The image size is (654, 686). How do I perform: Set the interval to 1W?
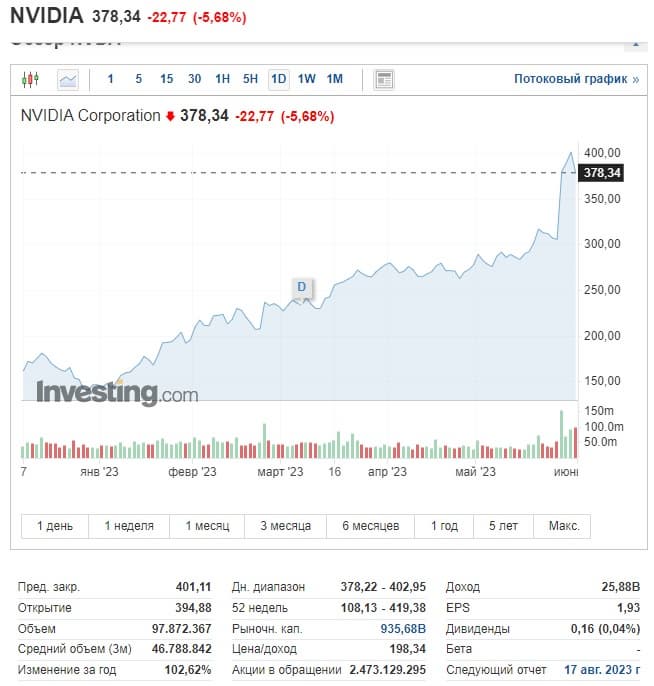(307, 79)
